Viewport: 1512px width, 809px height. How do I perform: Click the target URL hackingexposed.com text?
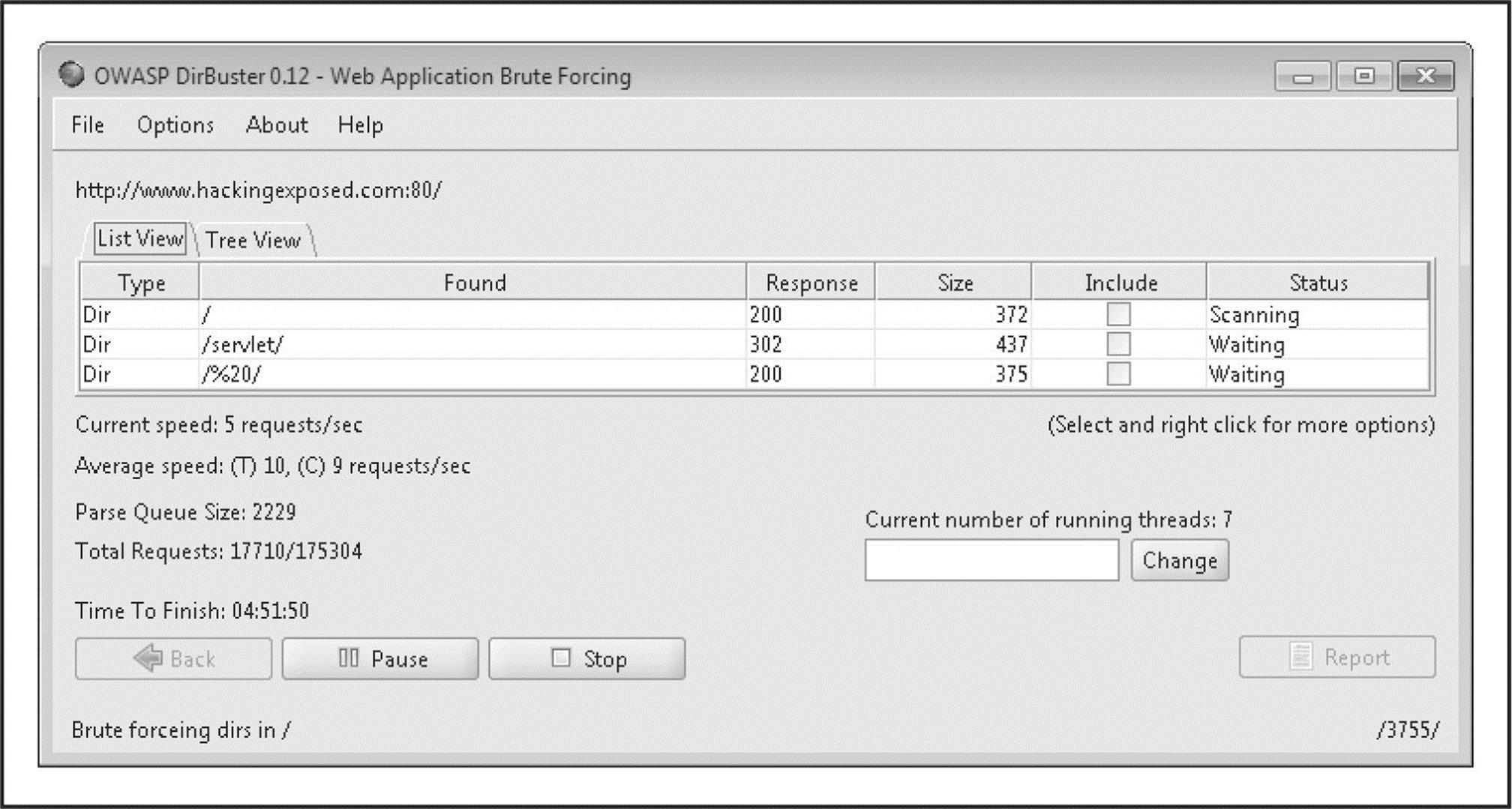point(258,190)
